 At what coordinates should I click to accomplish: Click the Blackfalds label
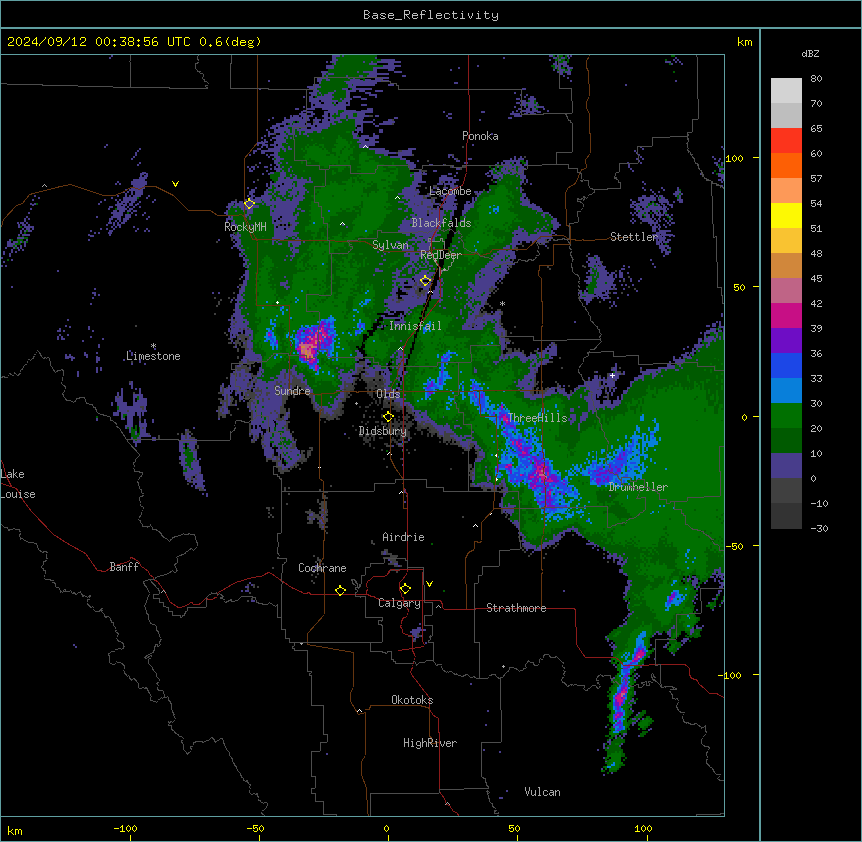coord(441,223)
